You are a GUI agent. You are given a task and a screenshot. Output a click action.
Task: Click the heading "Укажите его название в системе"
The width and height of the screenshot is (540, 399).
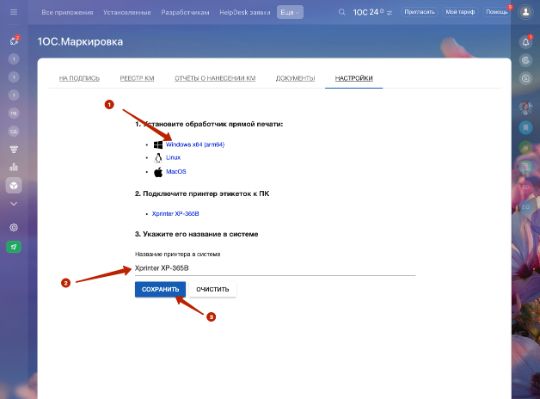(x=197, y=234)
